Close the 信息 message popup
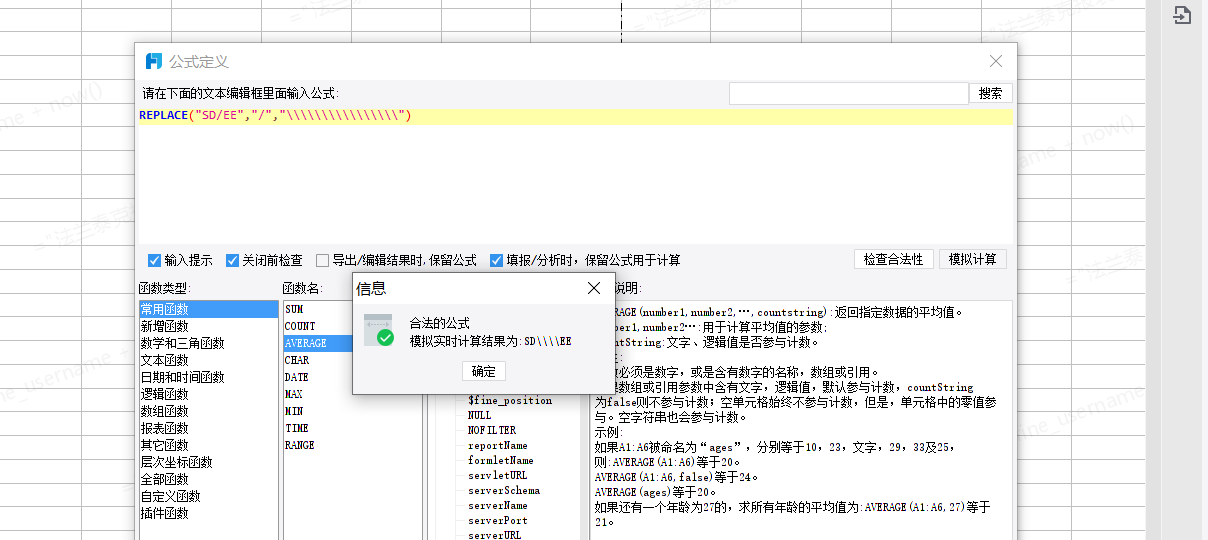Screen dimensions: 1208x540 pos(594,288)
